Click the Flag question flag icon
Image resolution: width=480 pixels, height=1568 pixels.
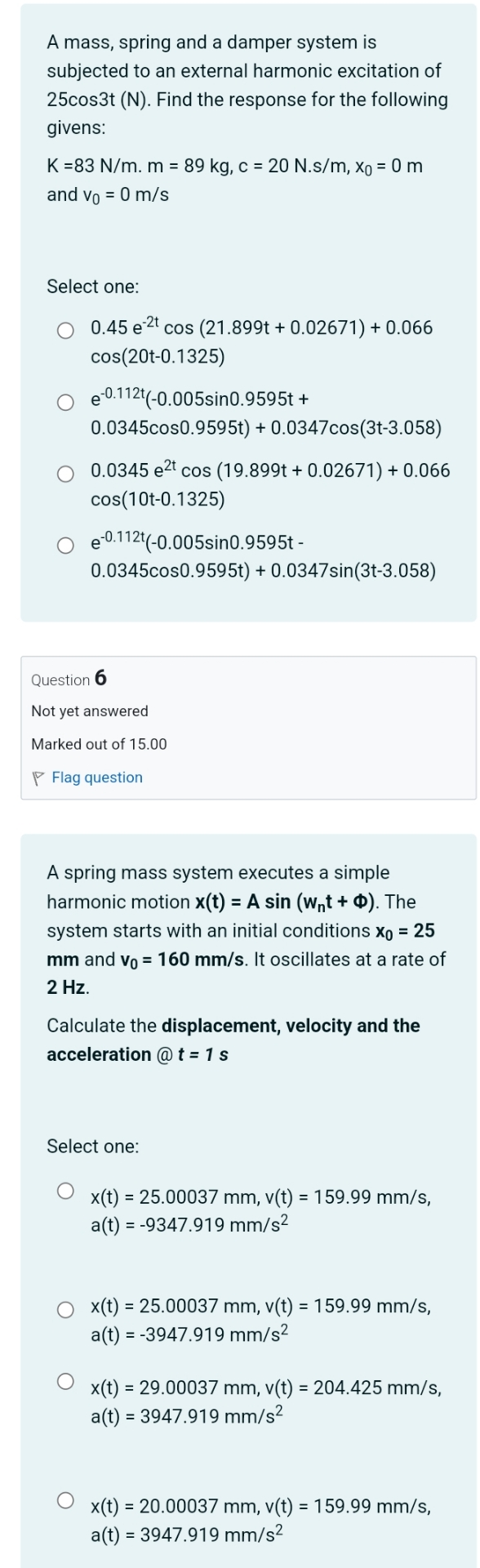(38, 777)
